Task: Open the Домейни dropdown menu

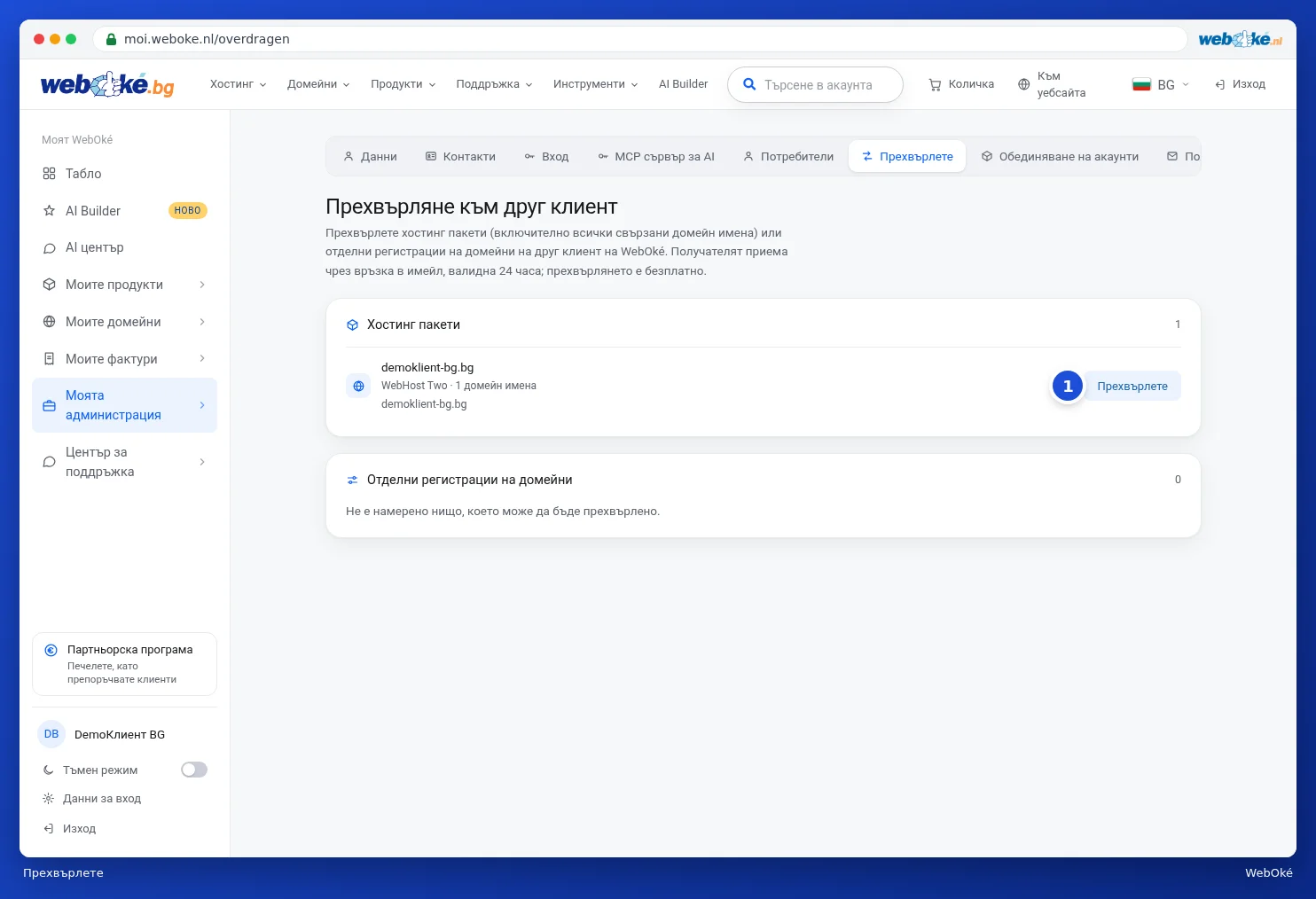Action: coord(318,84)
